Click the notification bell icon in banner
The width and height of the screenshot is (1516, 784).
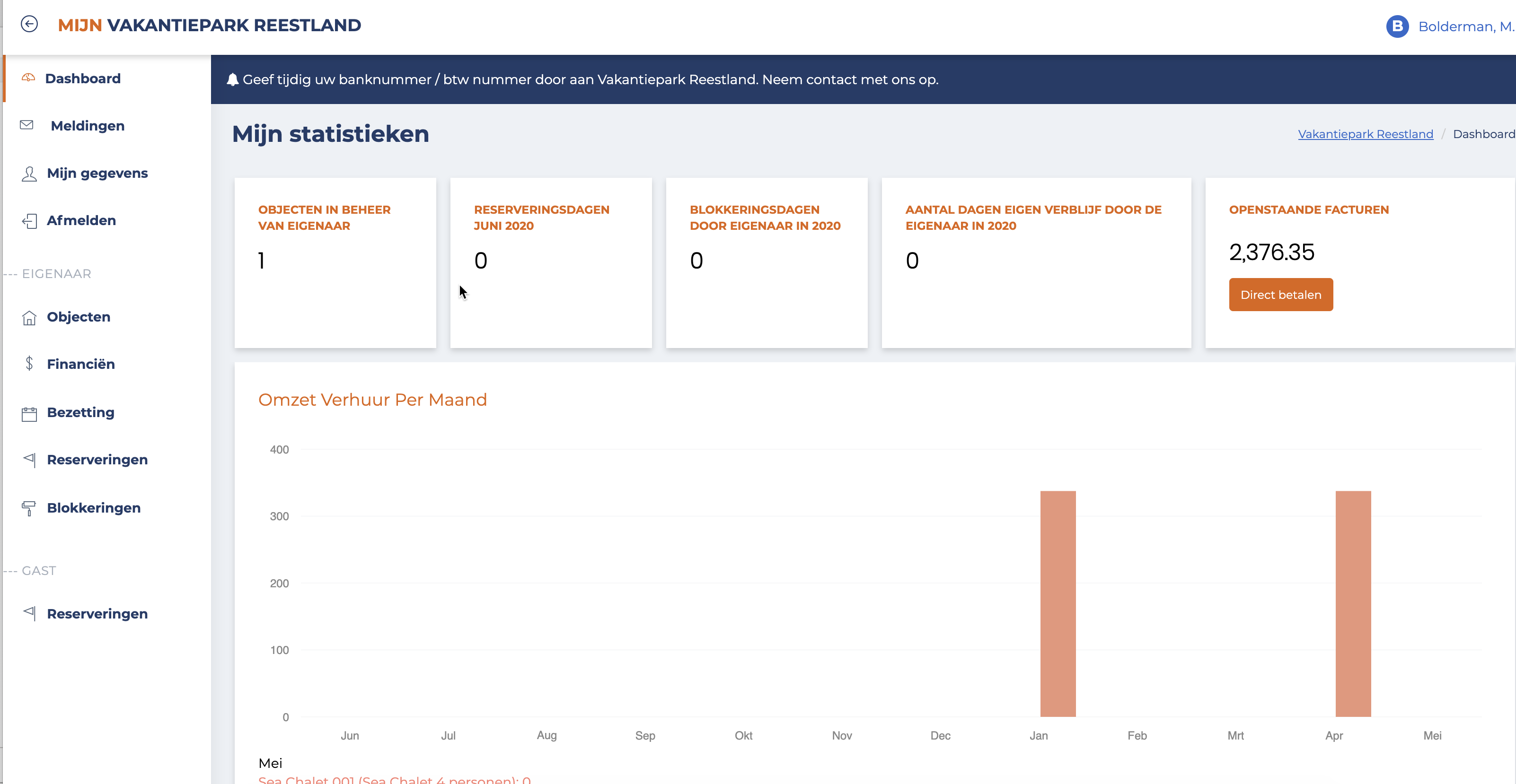point(232,79)
